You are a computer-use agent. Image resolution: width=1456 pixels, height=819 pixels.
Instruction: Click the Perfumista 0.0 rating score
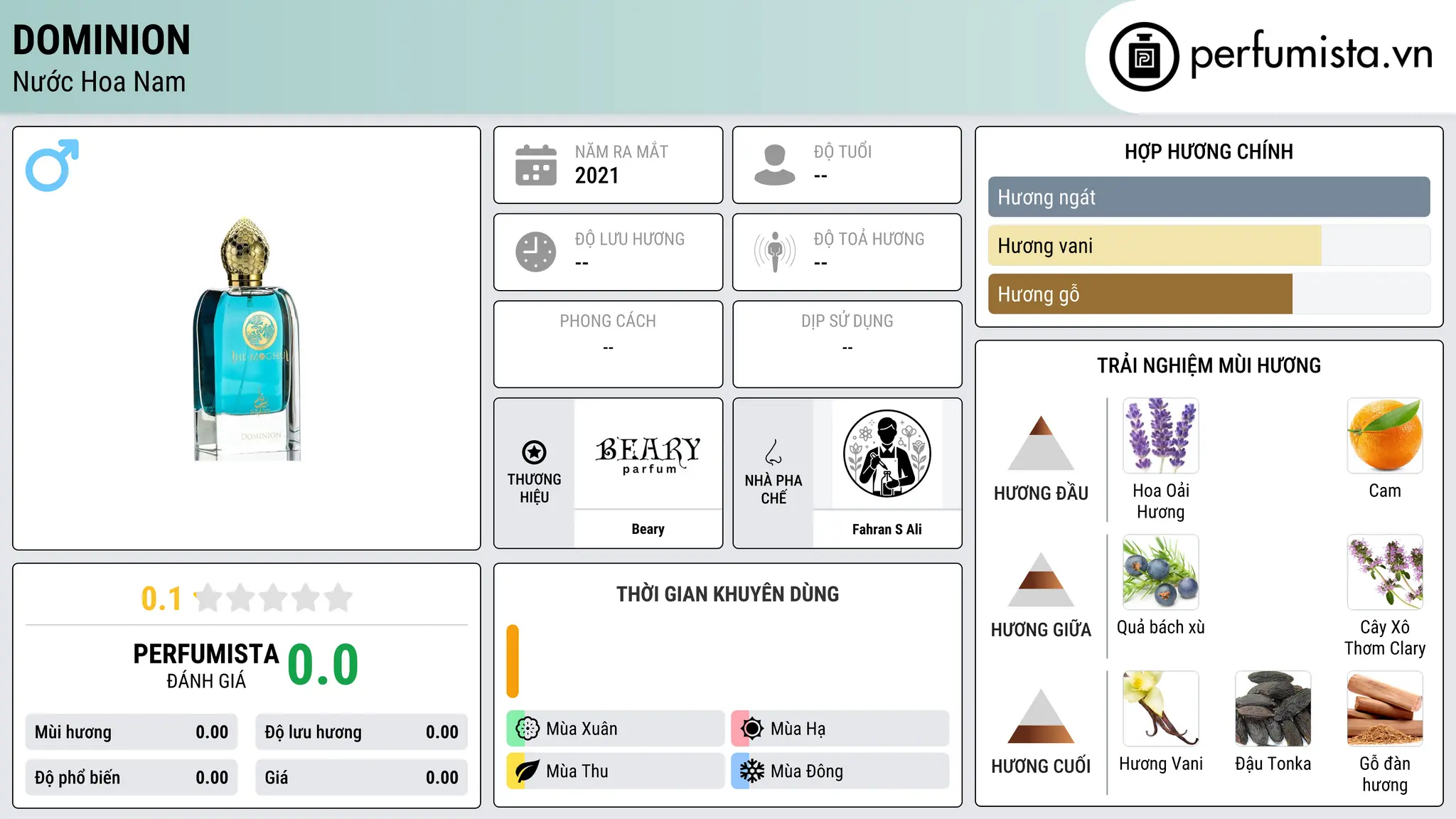point(323,665)
